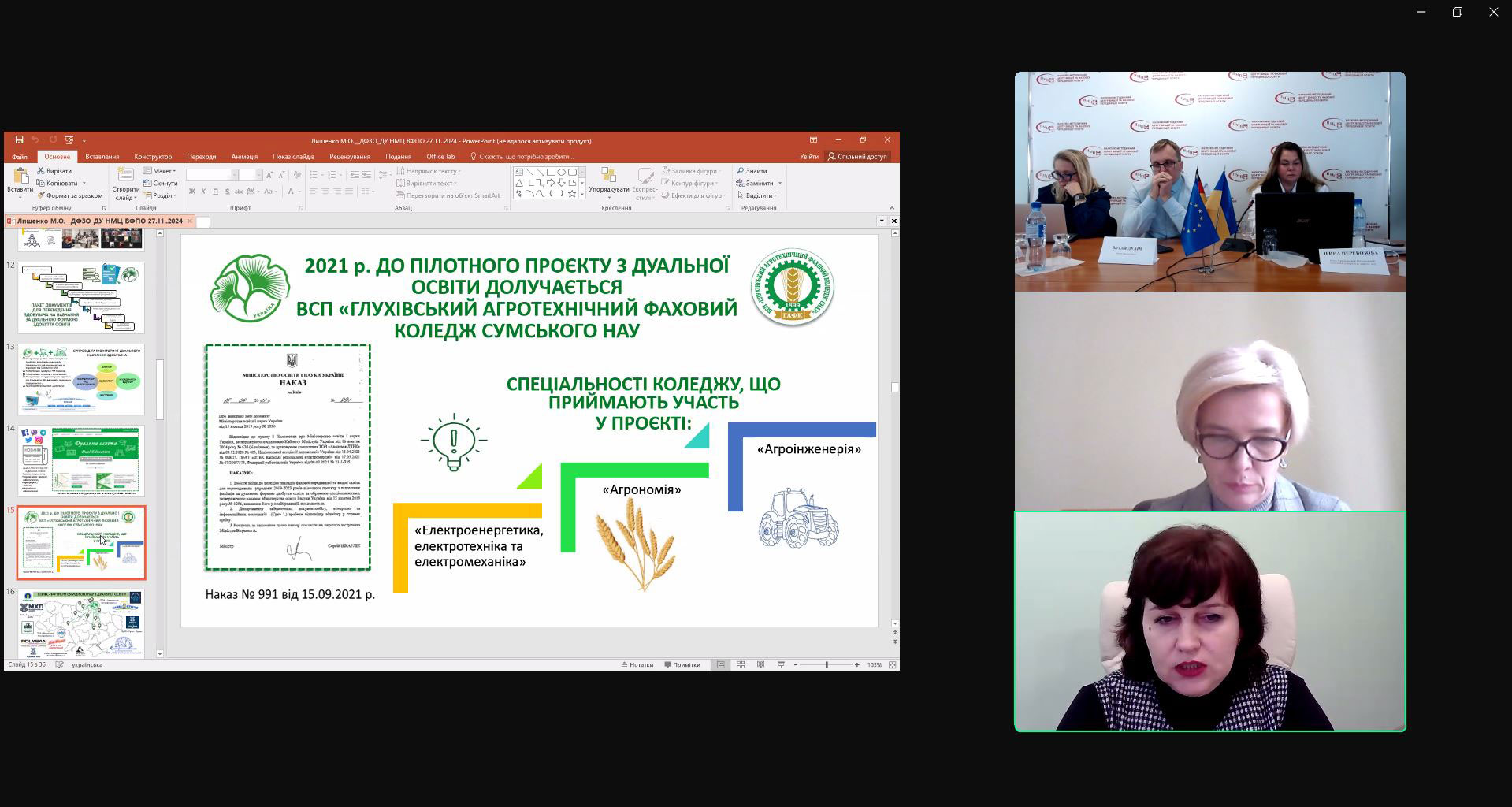Open the Заливка фігури fill color dropdown
The image size is (1512, 807).
(693, 171)
